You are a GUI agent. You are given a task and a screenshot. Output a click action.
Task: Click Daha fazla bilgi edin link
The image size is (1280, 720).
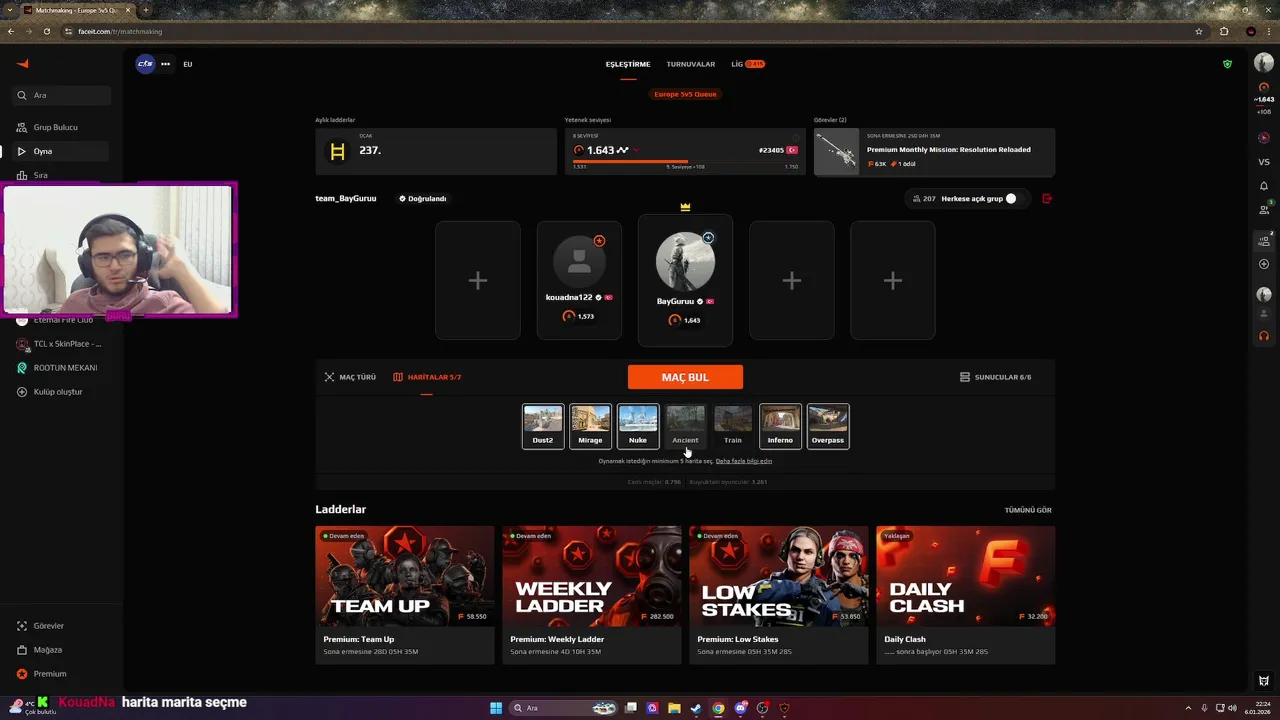pos(744,461)
